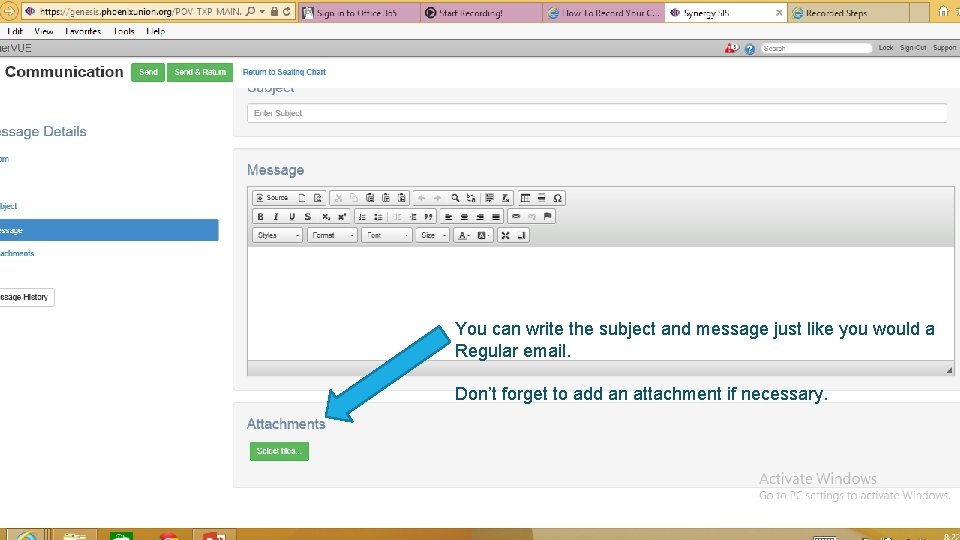Click the Redo arrow in editor toolbar
The height and width of the screenshot is (540, 960).
click(x=437, y=198)
